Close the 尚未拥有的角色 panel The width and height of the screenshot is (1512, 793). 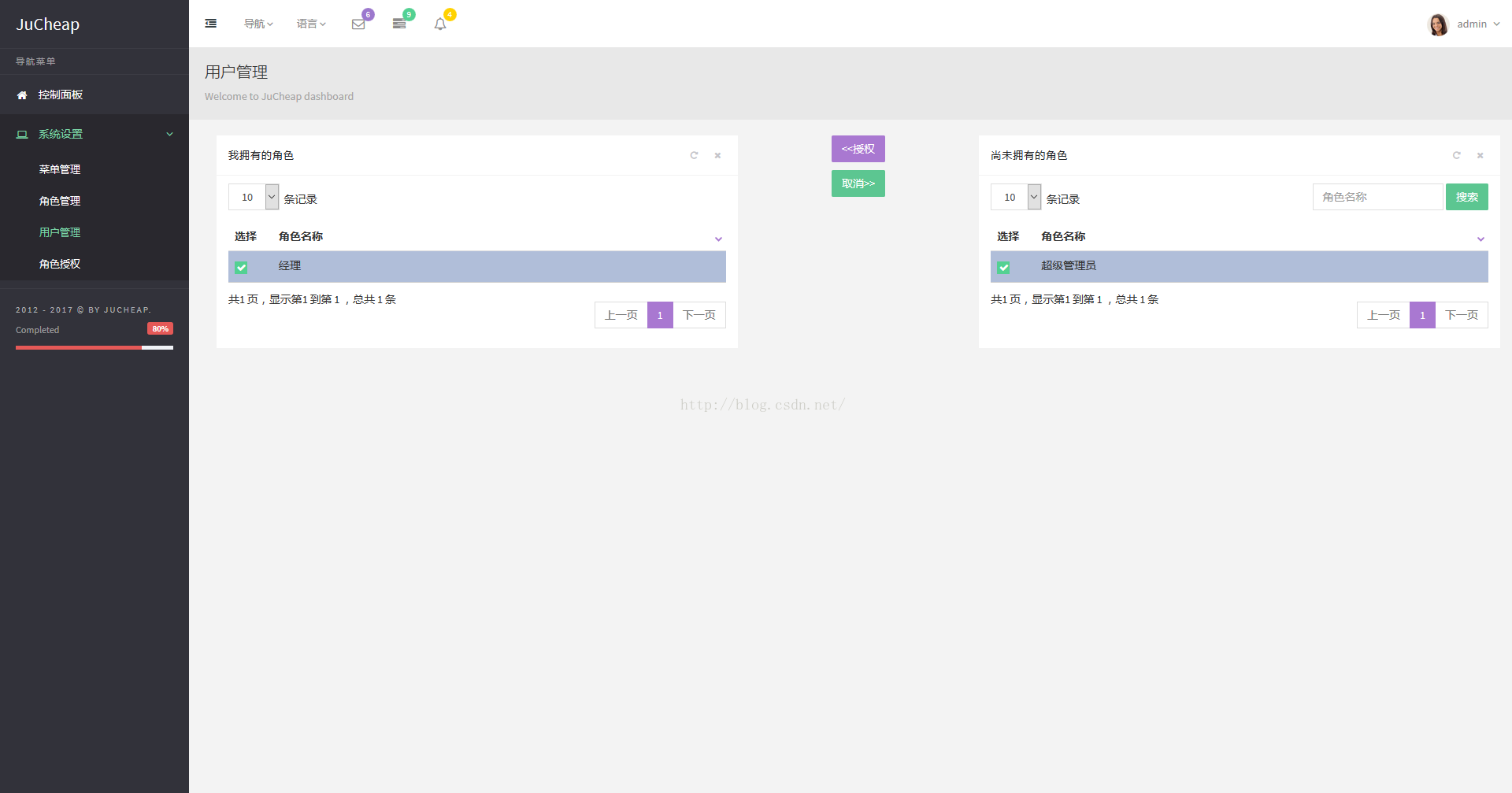pyautogui.click(x=1480, y=155)
